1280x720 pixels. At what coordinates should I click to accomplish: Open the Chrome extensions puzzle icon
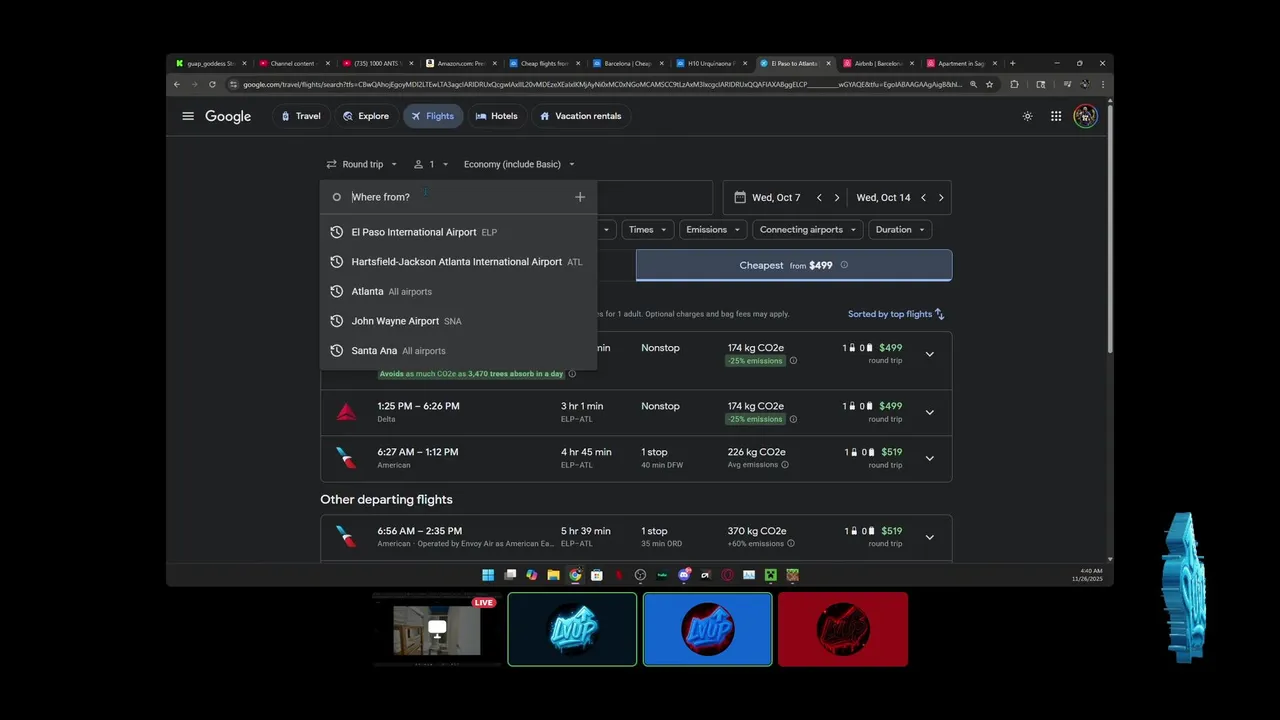[x=1015, y=85]
